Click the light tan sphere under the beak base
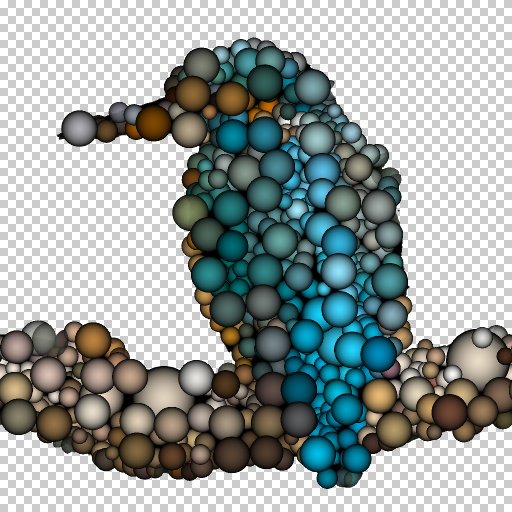The image size is (512, 512). point(189,129)
